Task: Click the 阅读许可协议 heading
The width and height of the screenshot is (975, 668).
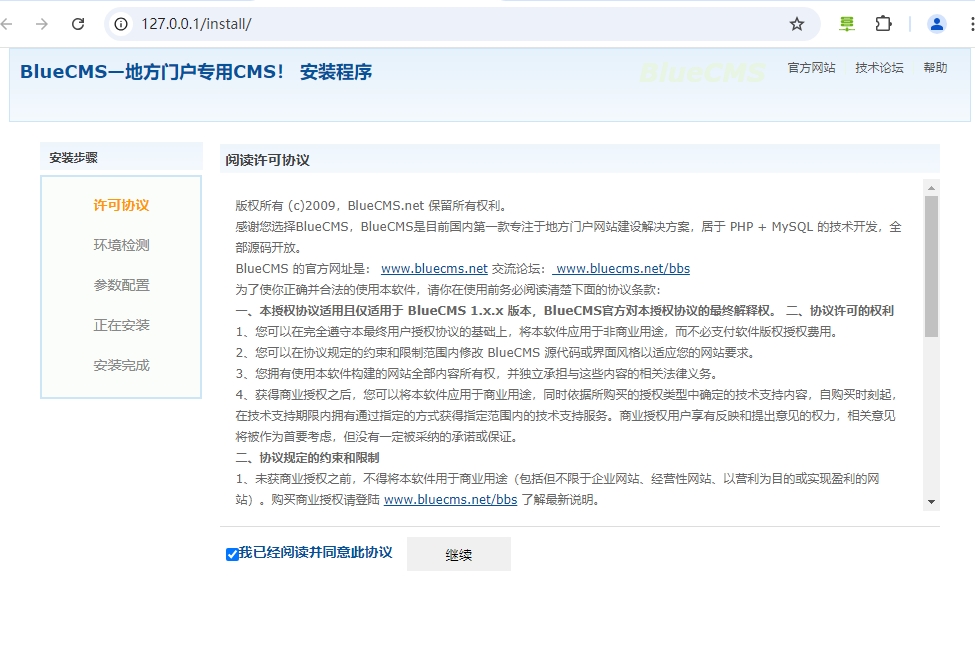Action: coord(267,160)
